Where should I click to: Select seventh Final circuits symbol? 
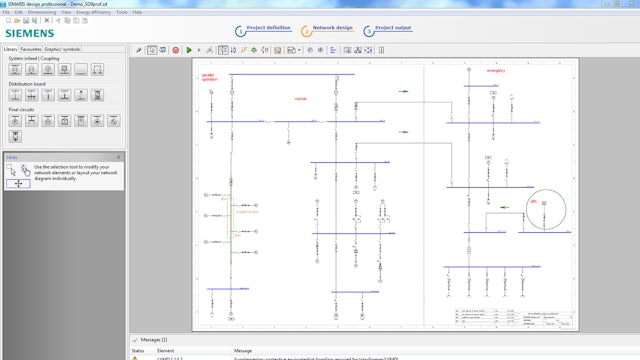[113, 121]
